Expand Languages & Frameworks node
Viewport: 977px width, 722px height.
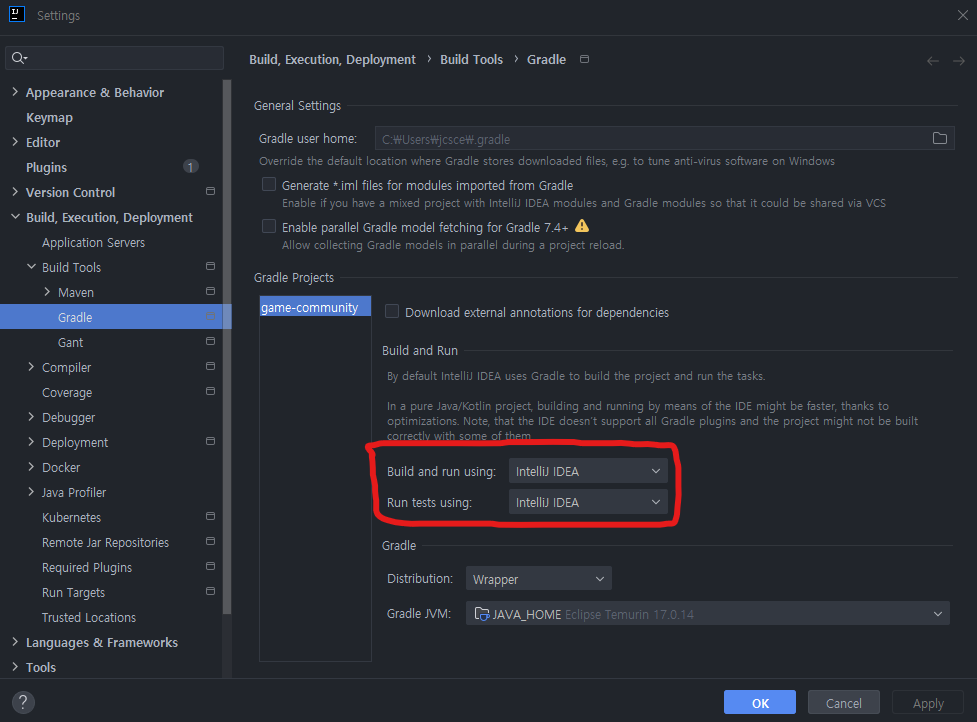15,642
